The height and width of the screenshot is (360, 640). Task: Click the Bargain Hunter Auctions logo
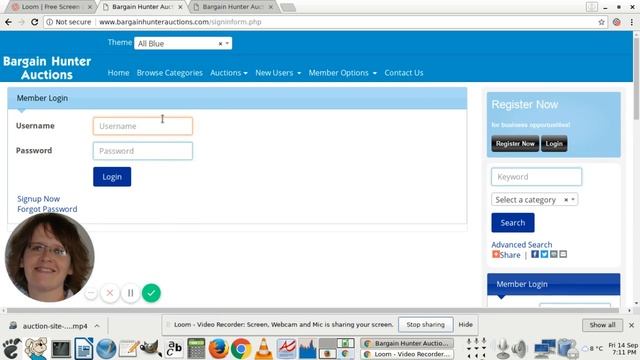tap(47, 68)
